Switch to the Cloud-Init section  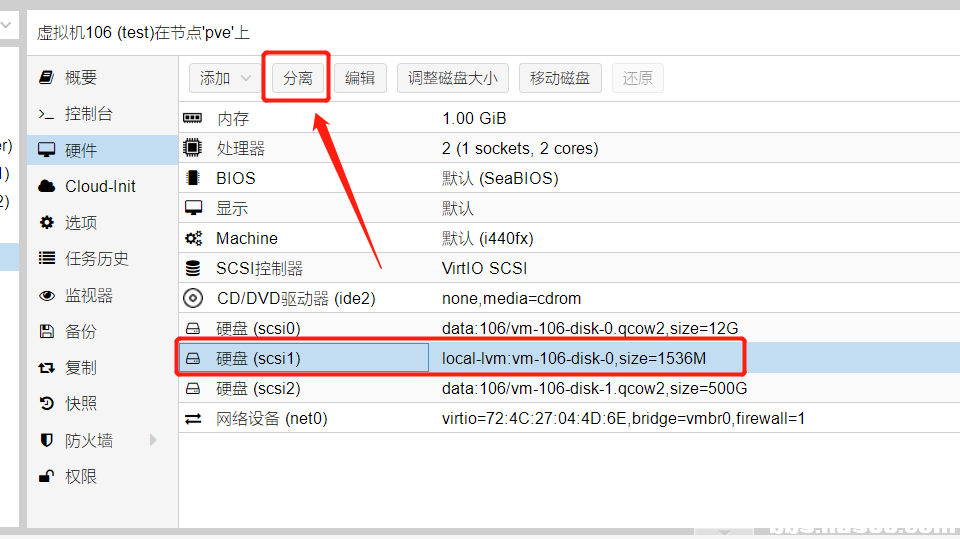[100, 186]
